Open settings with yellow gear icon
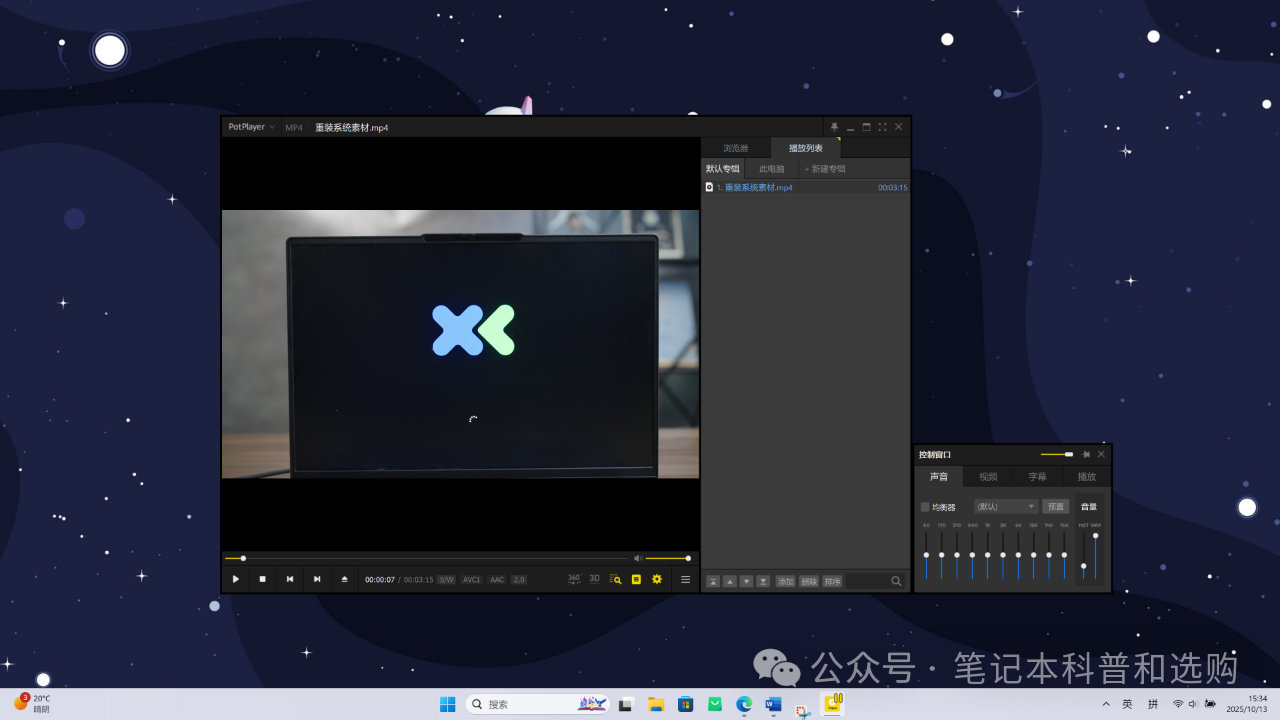The width and height of the screenshot is (1280, 720). click(x=657, y=579)
